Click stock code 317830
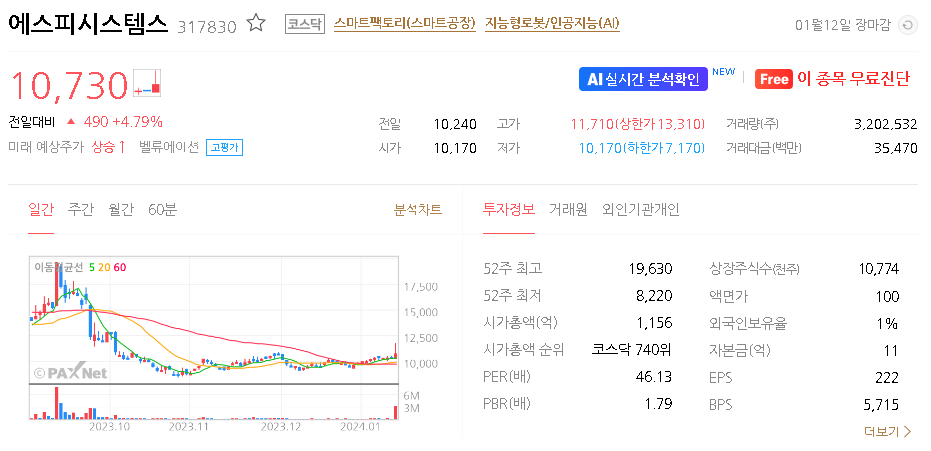Viewport: 931px width, 451px height. coord(207,27)
